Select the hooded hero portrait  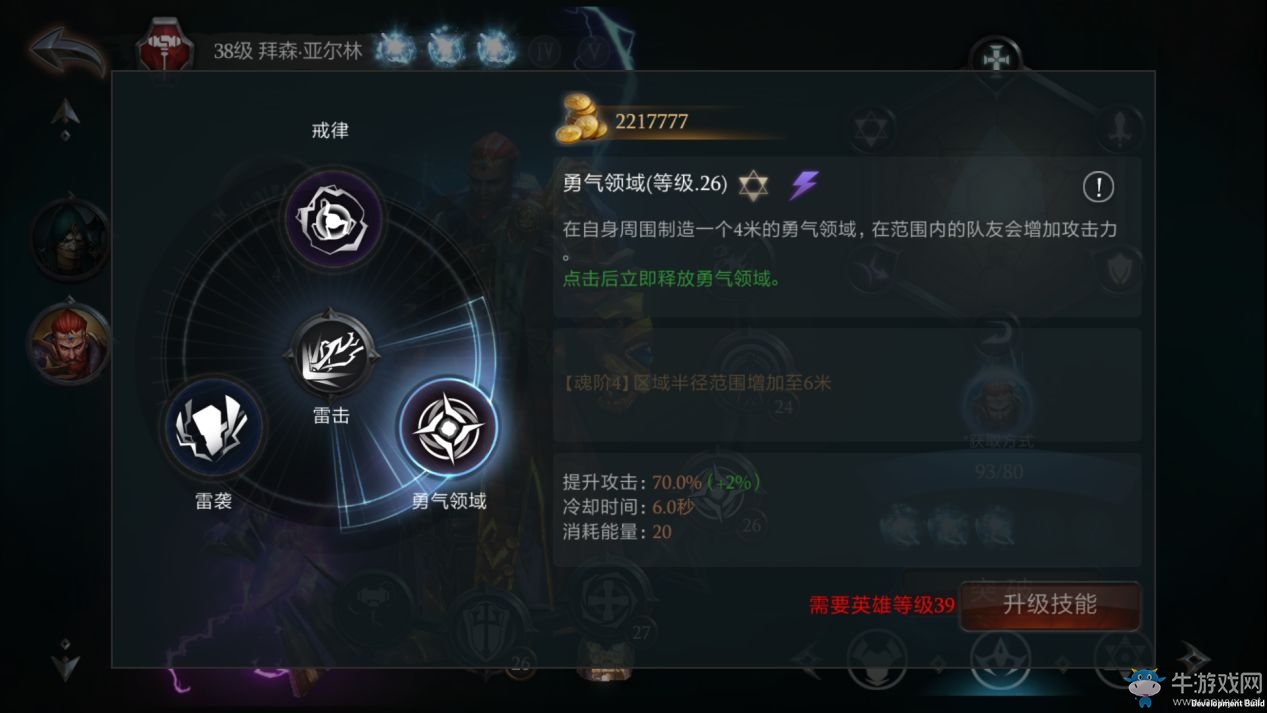(x=69, y=238)
